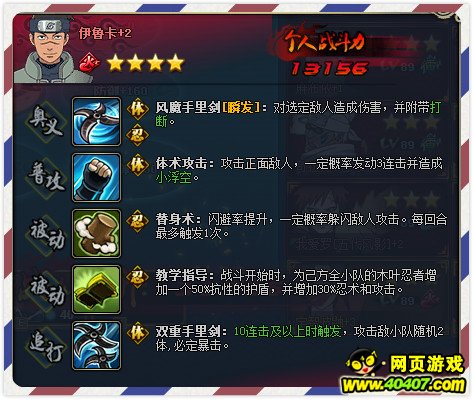The height and width of the screenshot is (400, 473).
Task: Click the green 小浮空 keyword link
Action: (x=174, y=178)
